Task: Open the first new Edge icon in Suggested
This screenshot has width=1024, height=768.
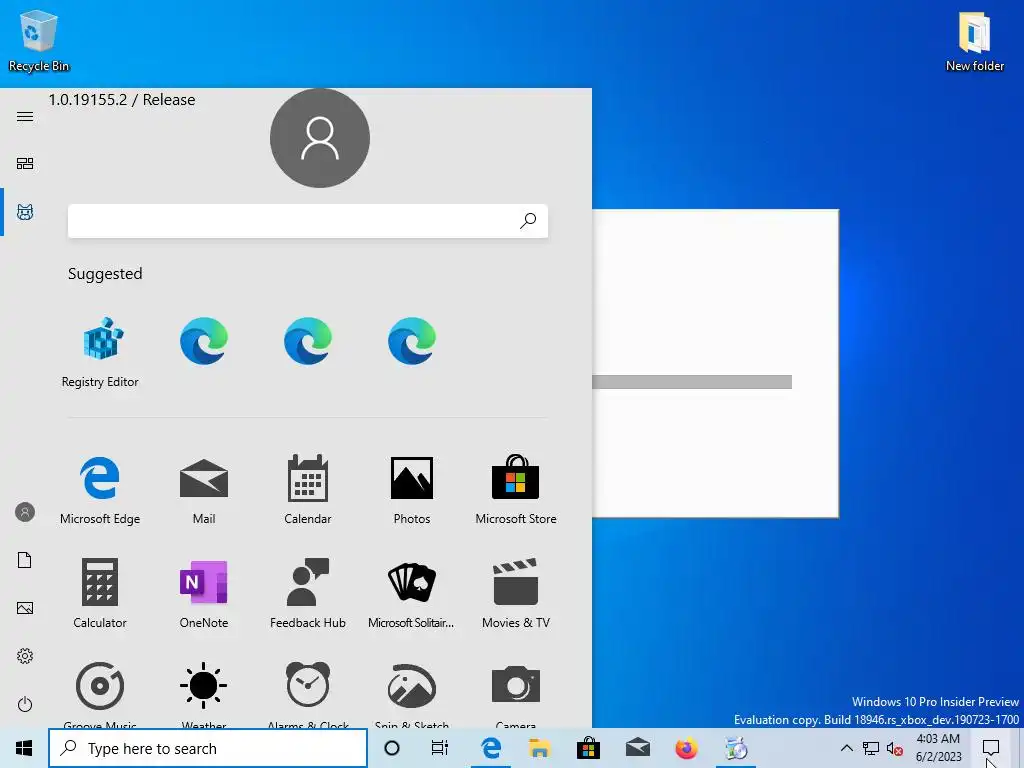Action: [x=204, y=341]
